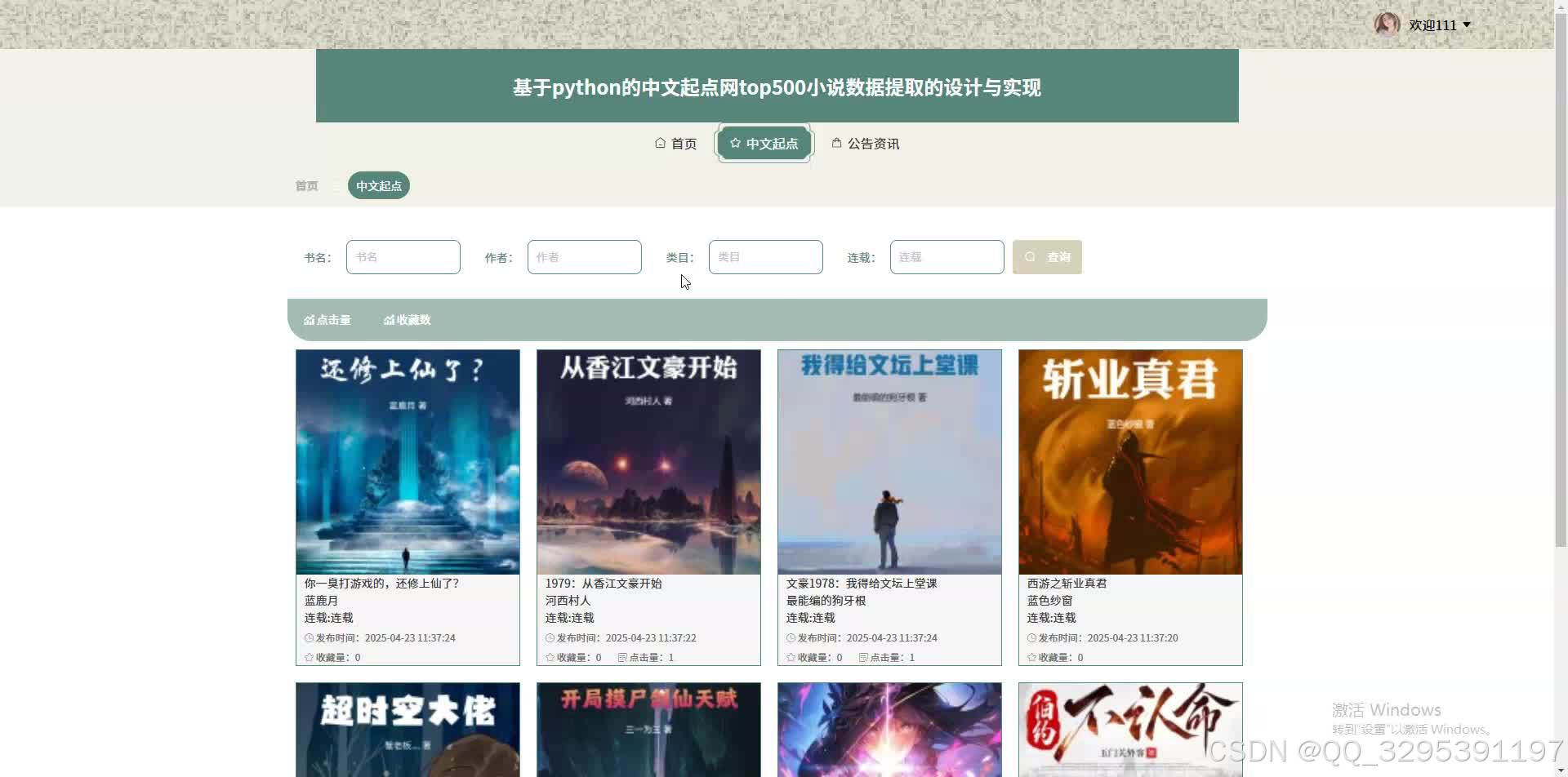Viewport: 1568px width, 777px height.
Task: Click the home icon beside 首页
Action: pyautogui.click(x=660, y=143)
